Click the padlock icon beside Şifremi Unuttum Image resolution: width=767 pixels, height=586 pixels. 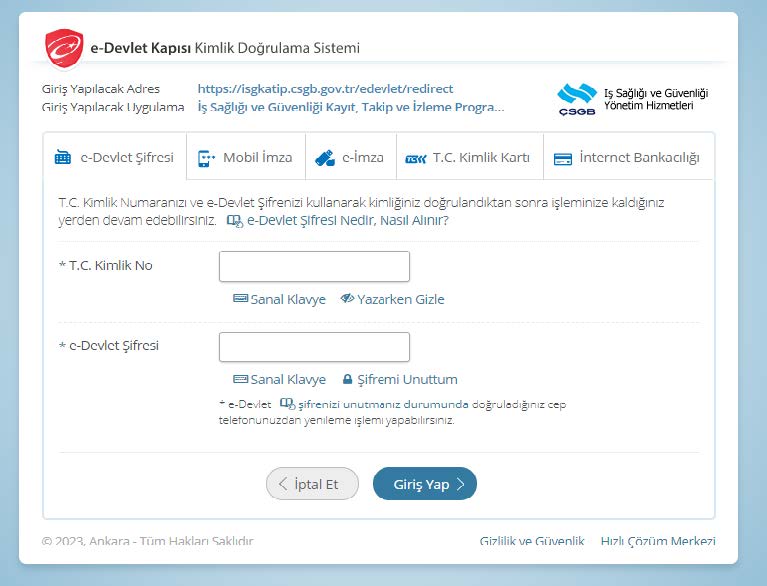click(347, 379)
